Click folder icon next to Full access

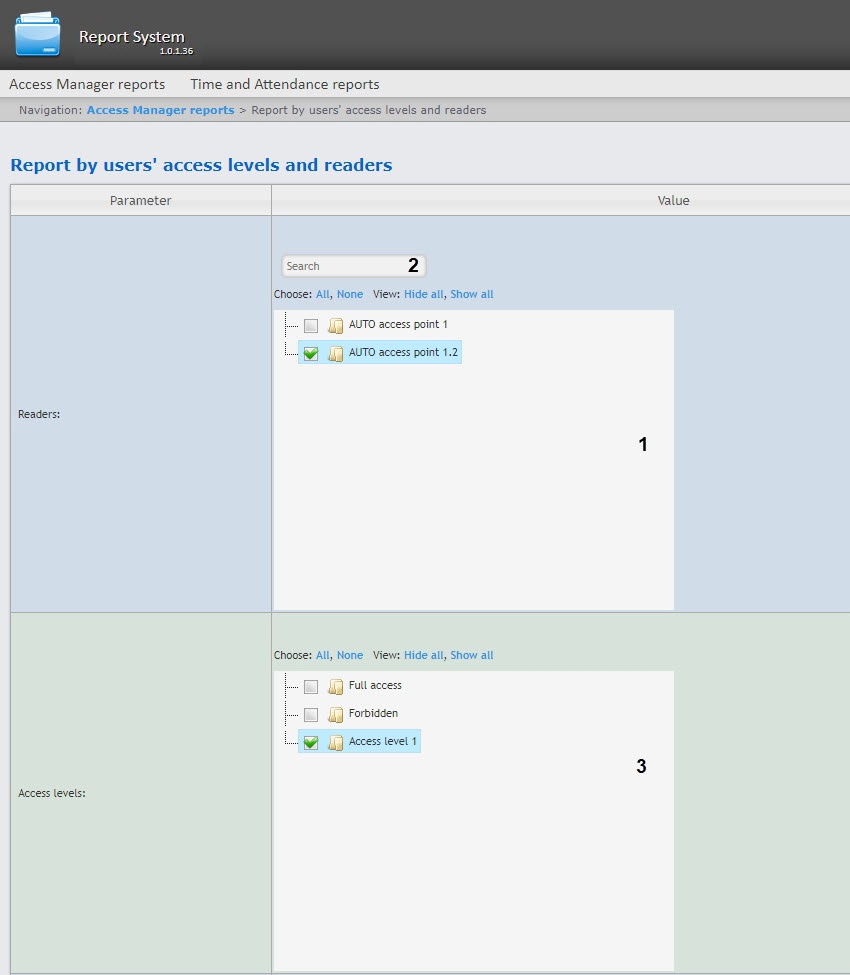click(x=336, y=687)
